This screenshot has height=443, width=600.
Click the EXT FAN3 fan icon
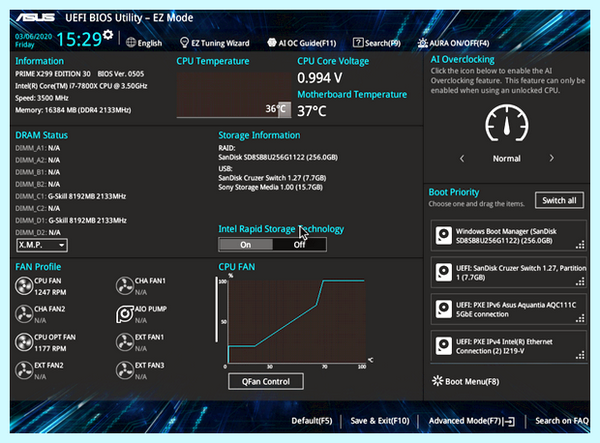tap(125, 371)
